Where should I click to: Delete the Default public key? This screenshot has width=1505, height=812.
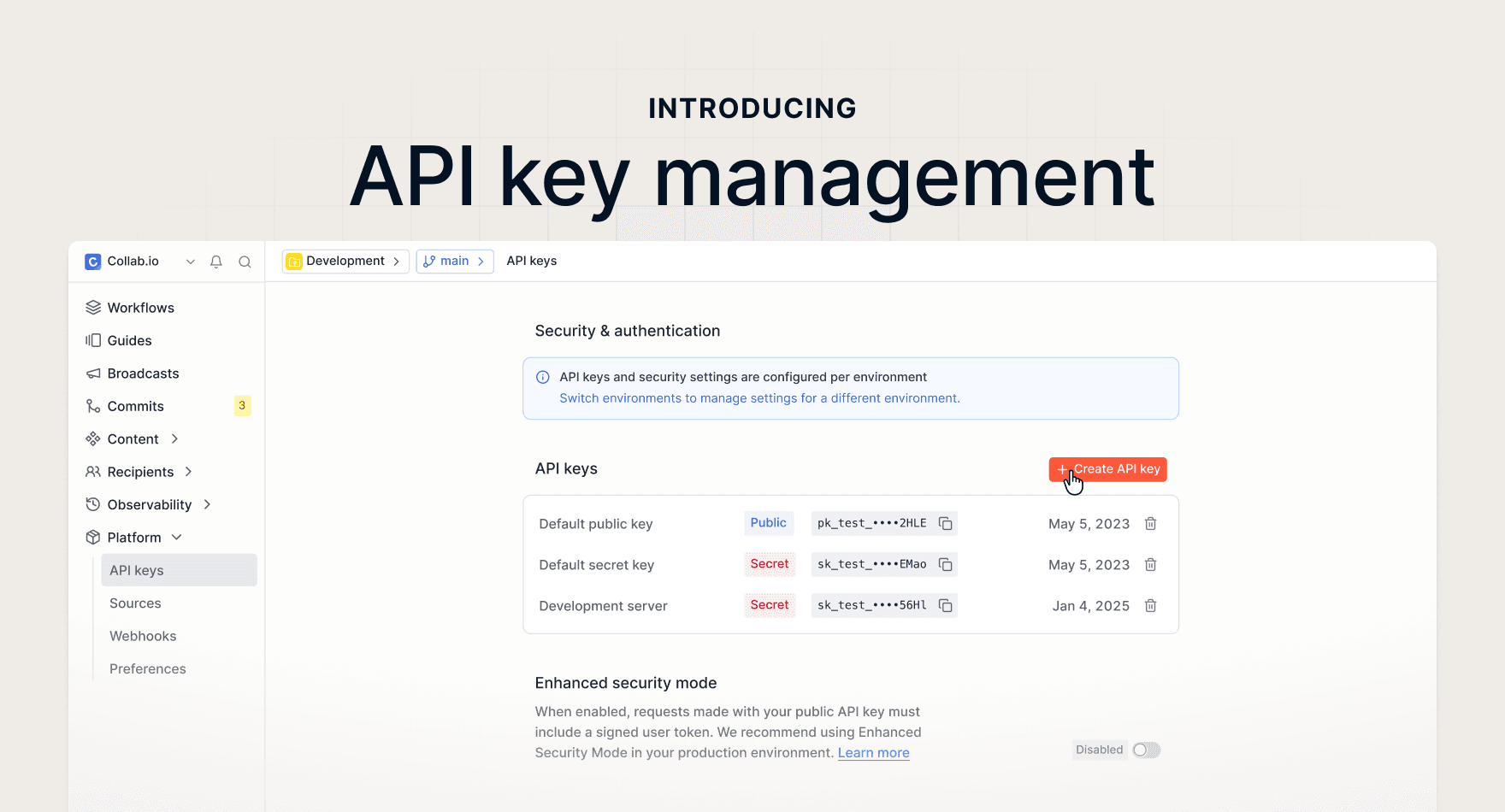click(x=1151, y=524)
